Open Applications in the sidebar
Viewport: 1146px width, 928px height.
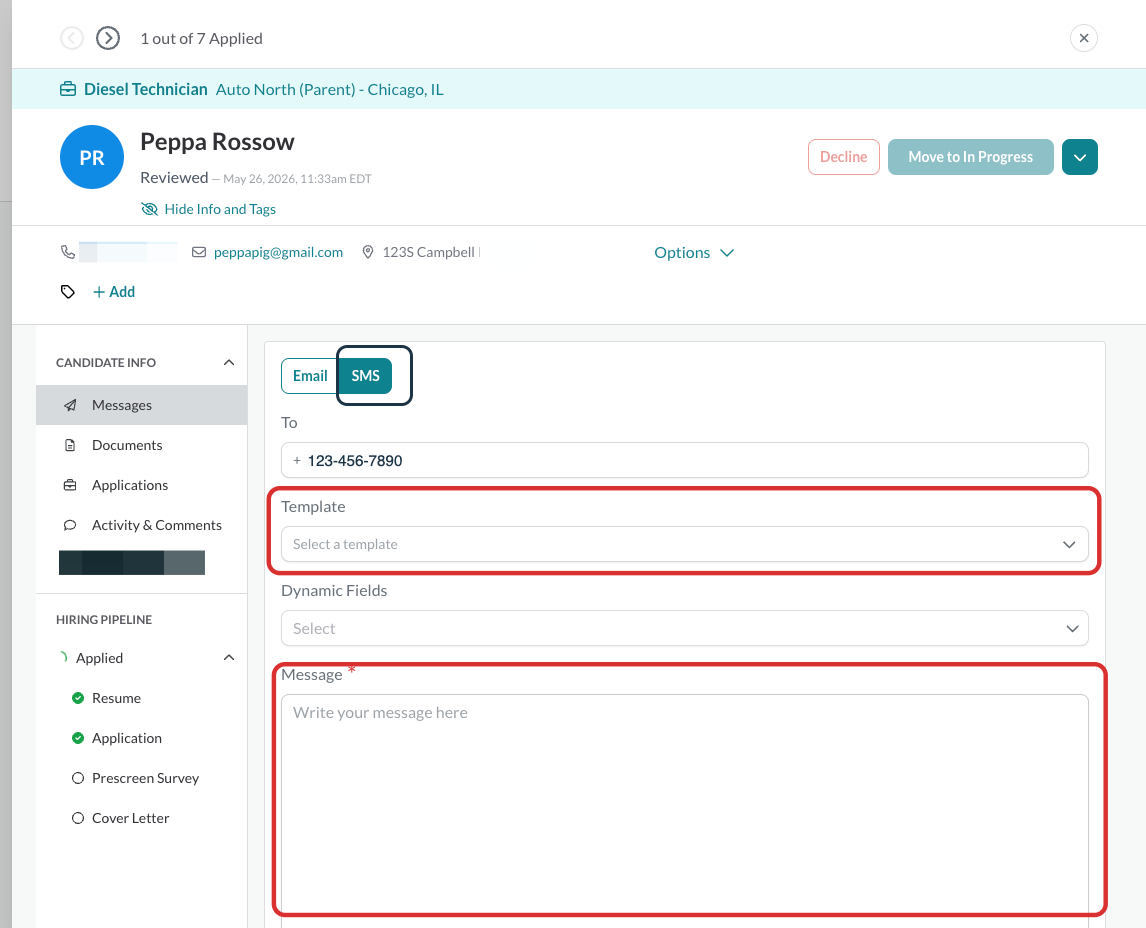coord(142,485)
